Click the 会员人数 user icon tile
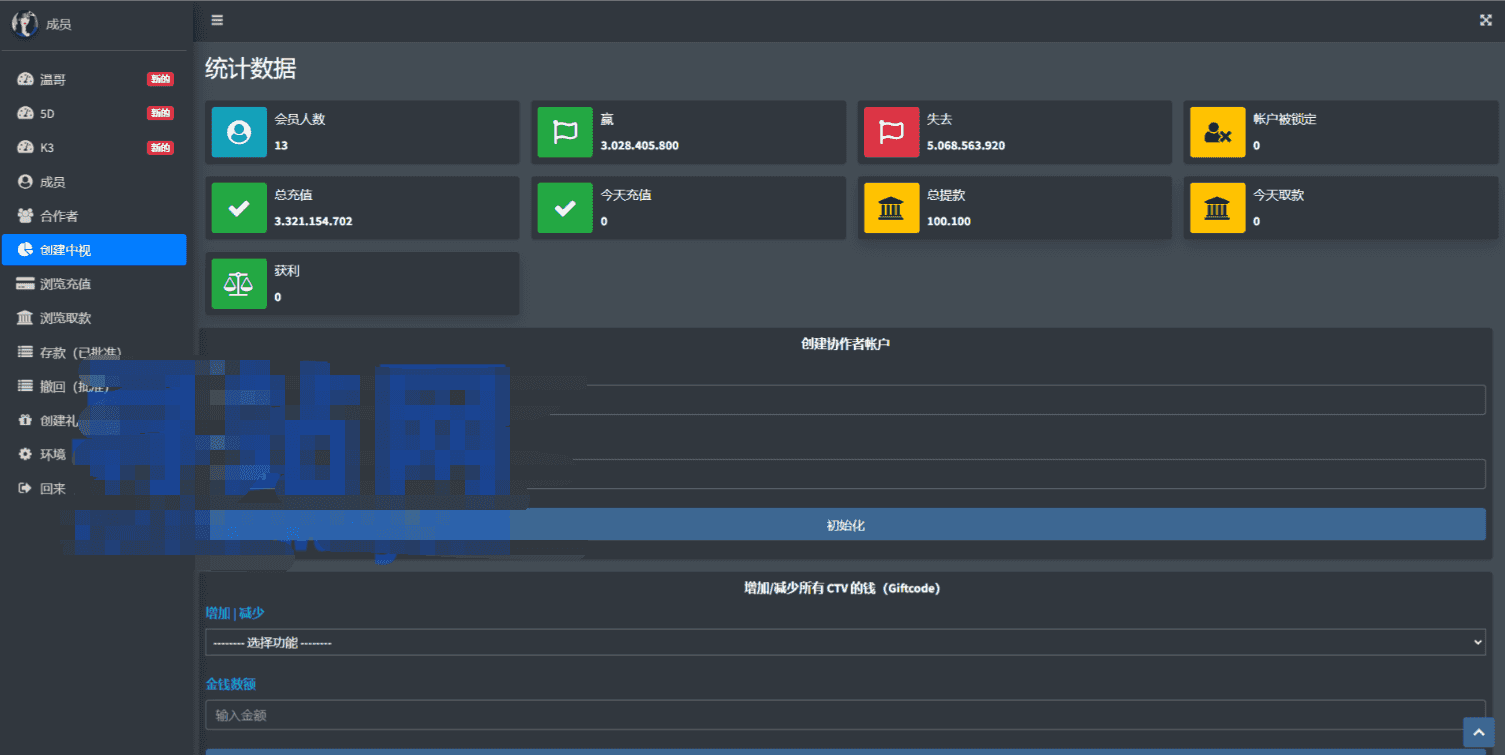Screen dimensions: 1505x755 click(239, 132)
